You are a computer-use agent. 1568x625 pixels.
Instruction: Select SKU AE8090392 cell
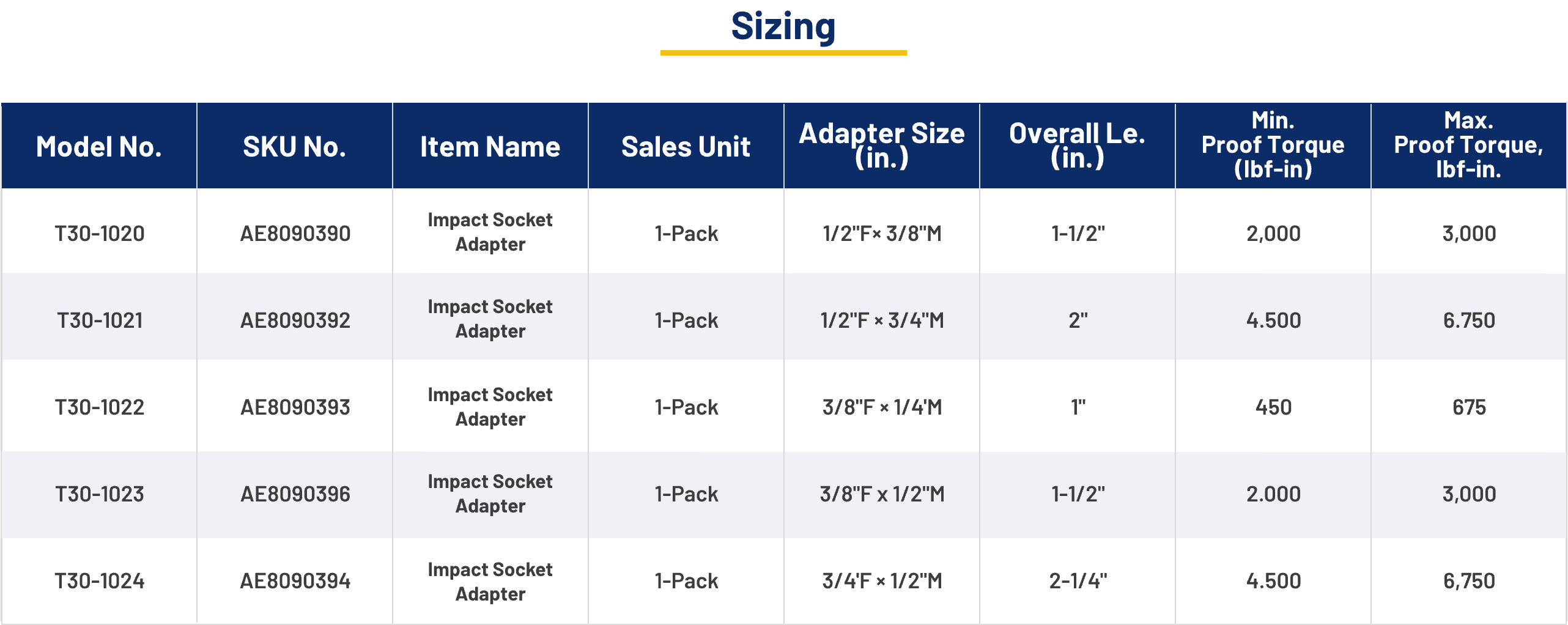click(x=295, y=320)
